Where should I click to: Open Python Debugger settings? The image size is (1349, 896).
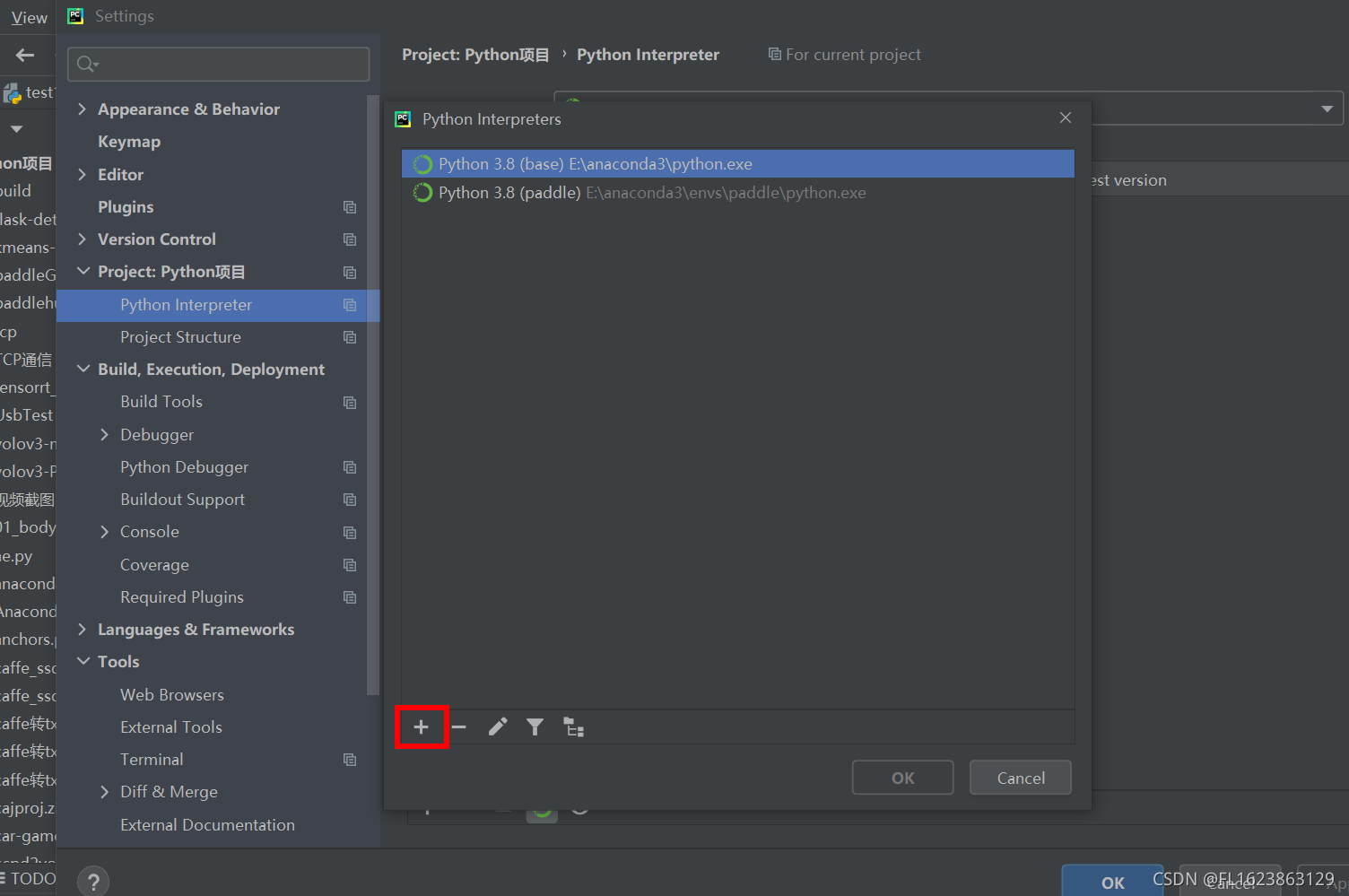pyautogui.click(x=184, y=467)
